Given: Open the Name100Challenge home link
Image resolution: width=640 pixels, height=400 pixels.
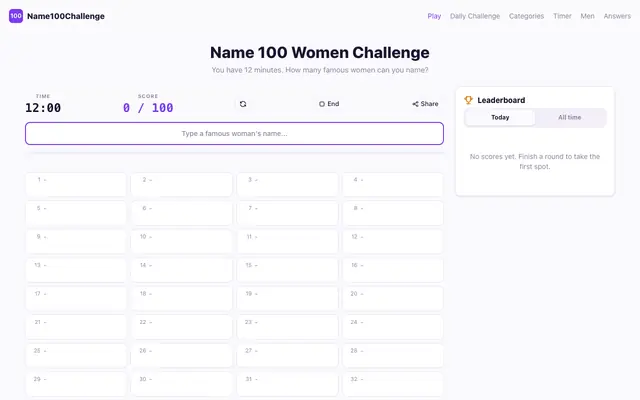Looking at the screenshot, I should point(57,16).
